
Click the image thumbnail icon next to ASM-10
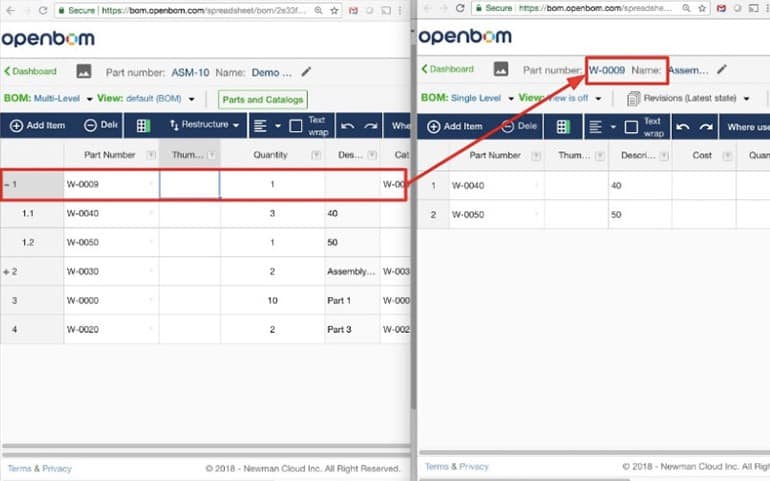click(84, 72)
